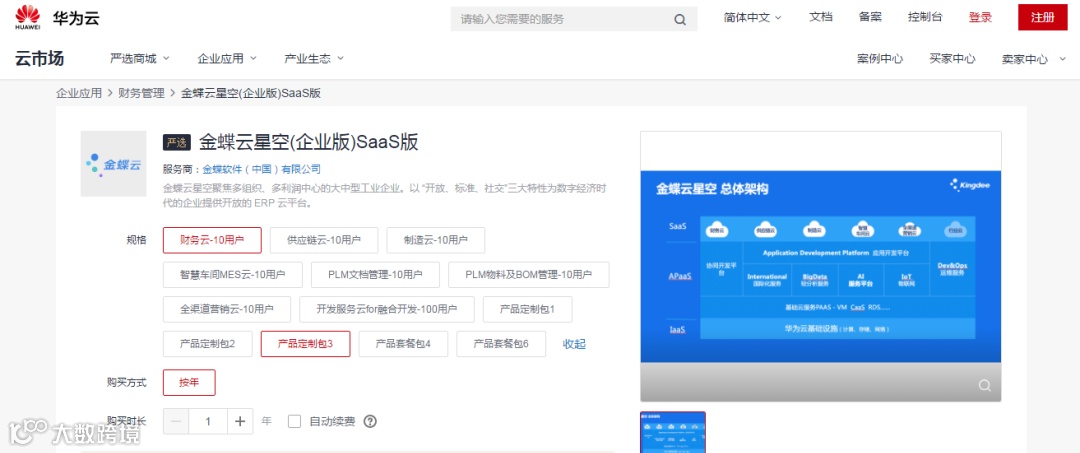Select the 制造云-10用户 specification

[436, 240]
